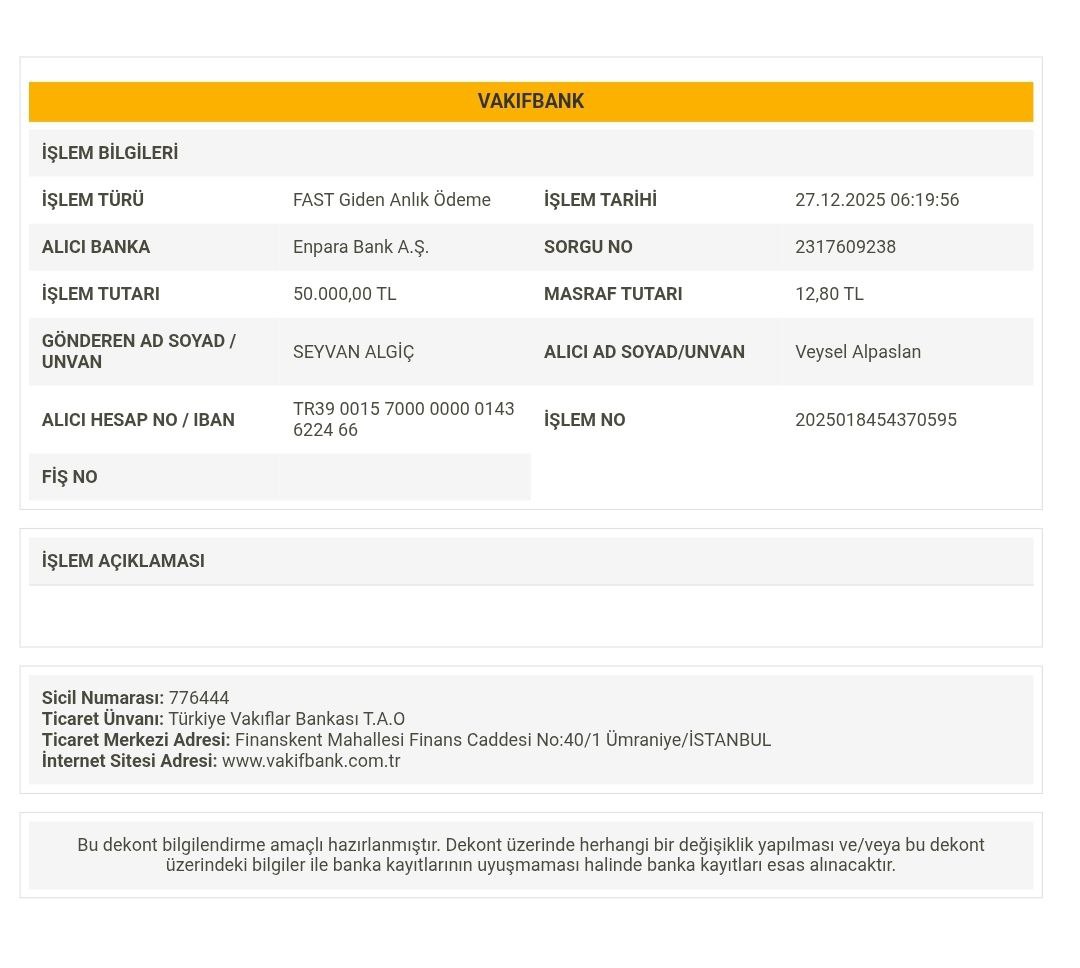Click the VAKIFBANK header title

point(530,101)
